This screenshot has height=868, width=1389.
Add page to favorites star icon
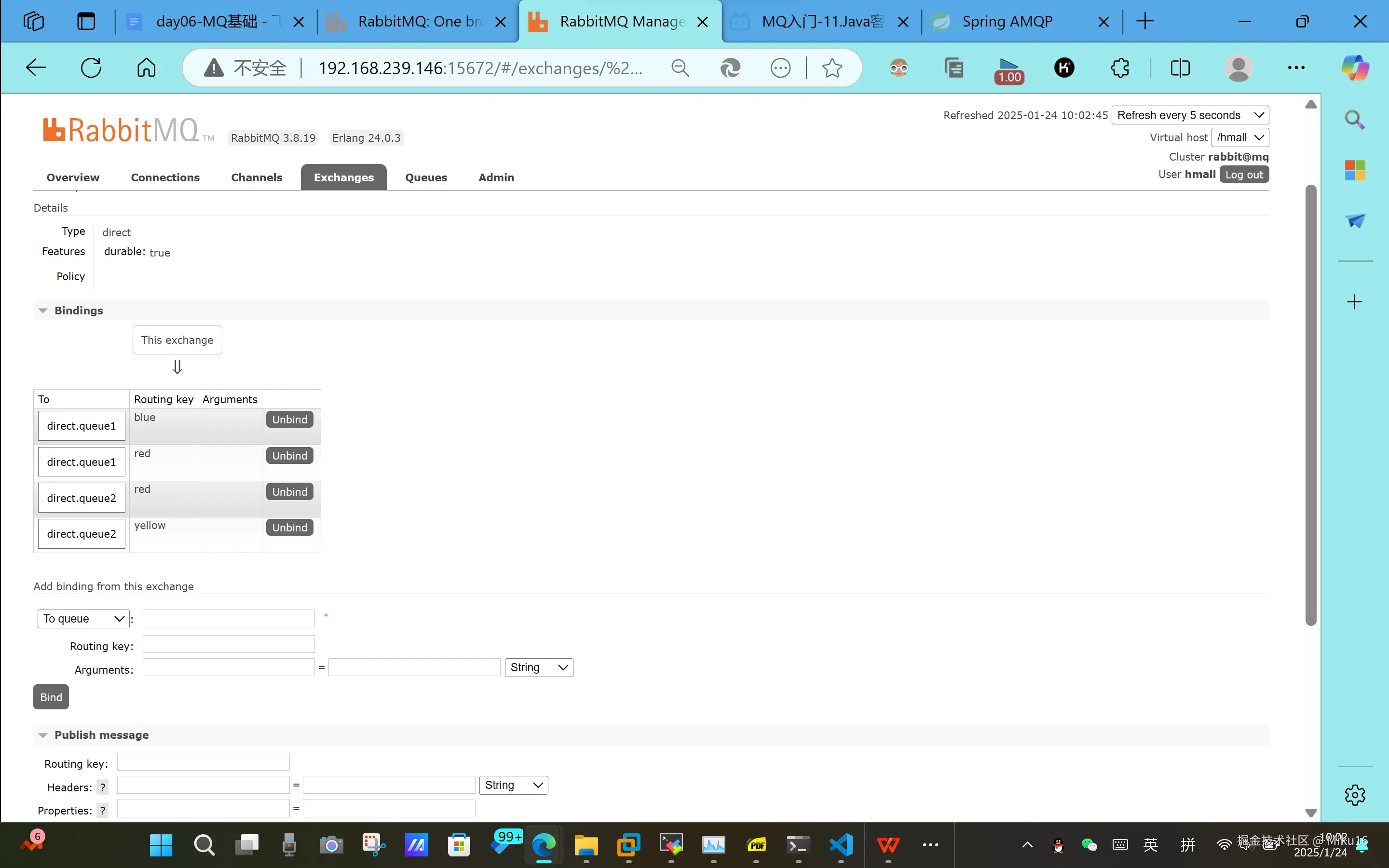831,68
